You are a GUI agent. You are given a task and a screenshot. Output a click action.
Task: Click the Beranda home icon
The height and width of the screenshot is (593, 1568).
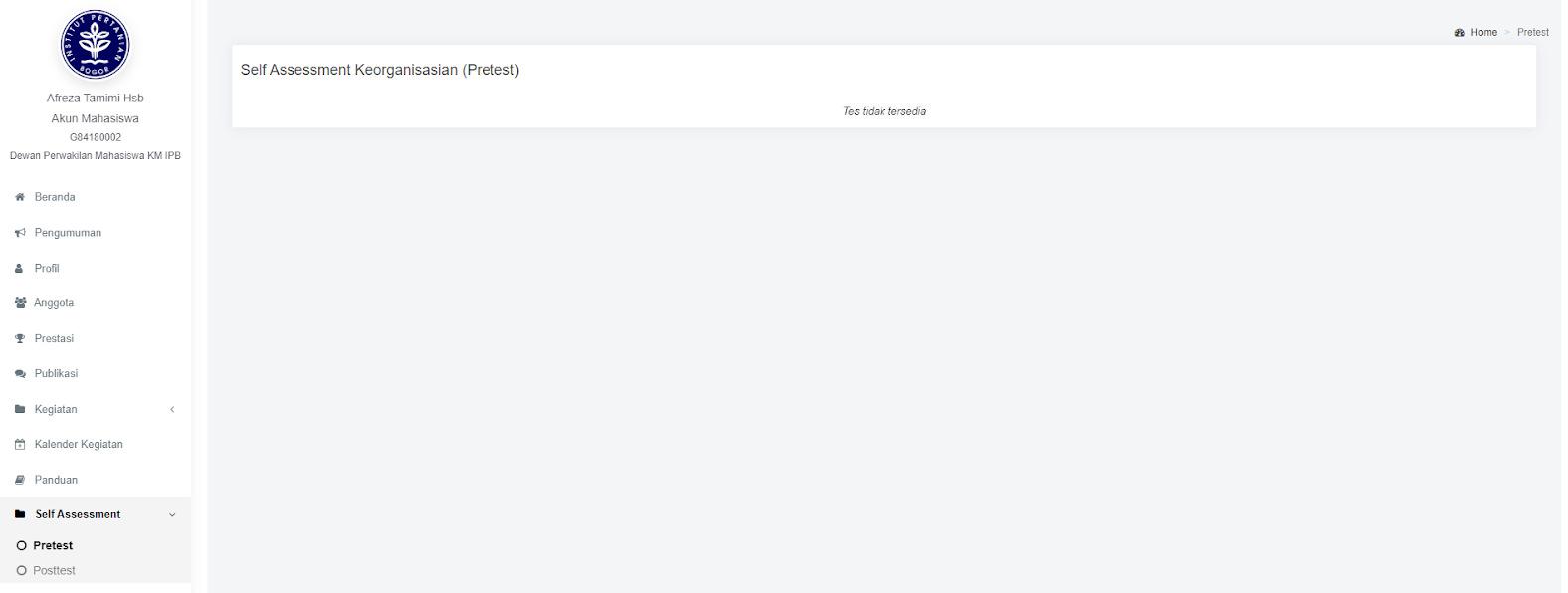(x=20, y=197)
